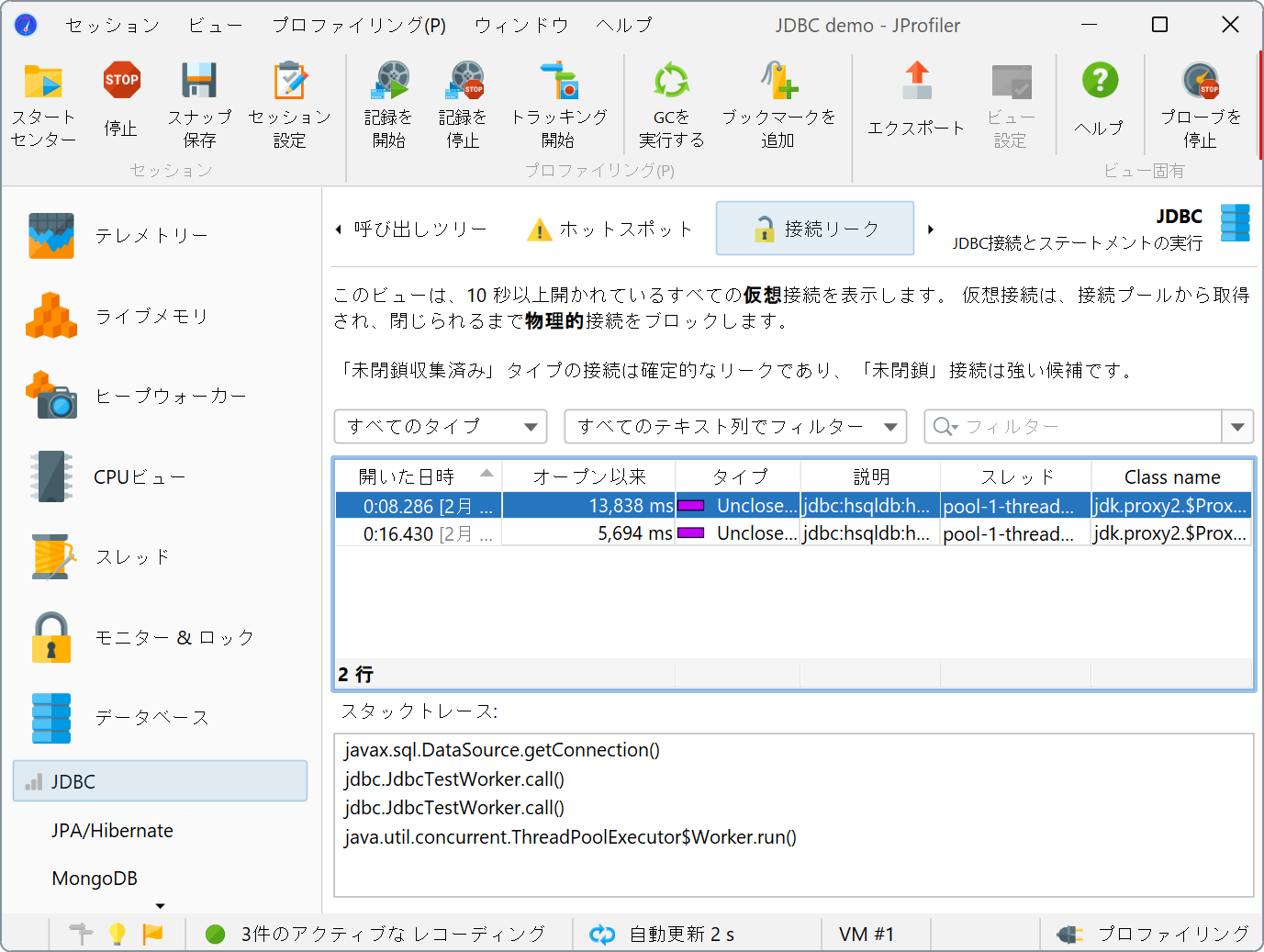The image size is (1264, 952).
Task: Click the JProfiler application logo icon
Action: click(x=26, y=25)
